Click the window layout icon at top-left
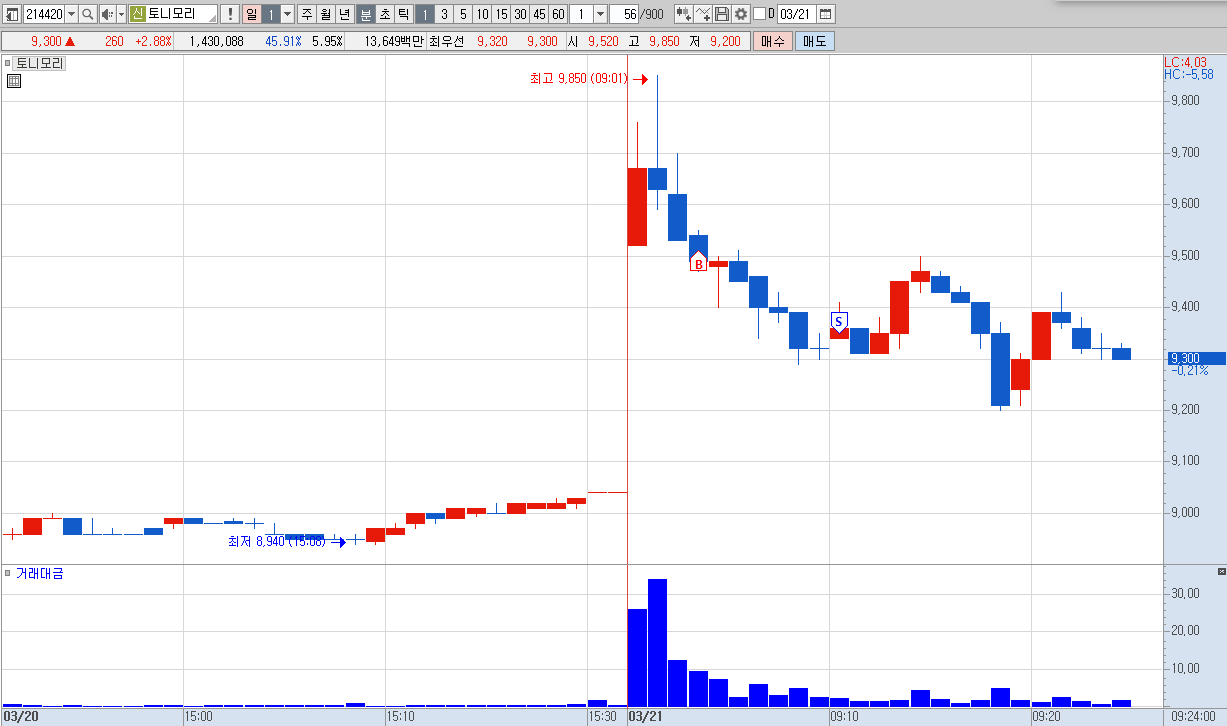Viewport: 1227px width, 726px height. point(11,14)
